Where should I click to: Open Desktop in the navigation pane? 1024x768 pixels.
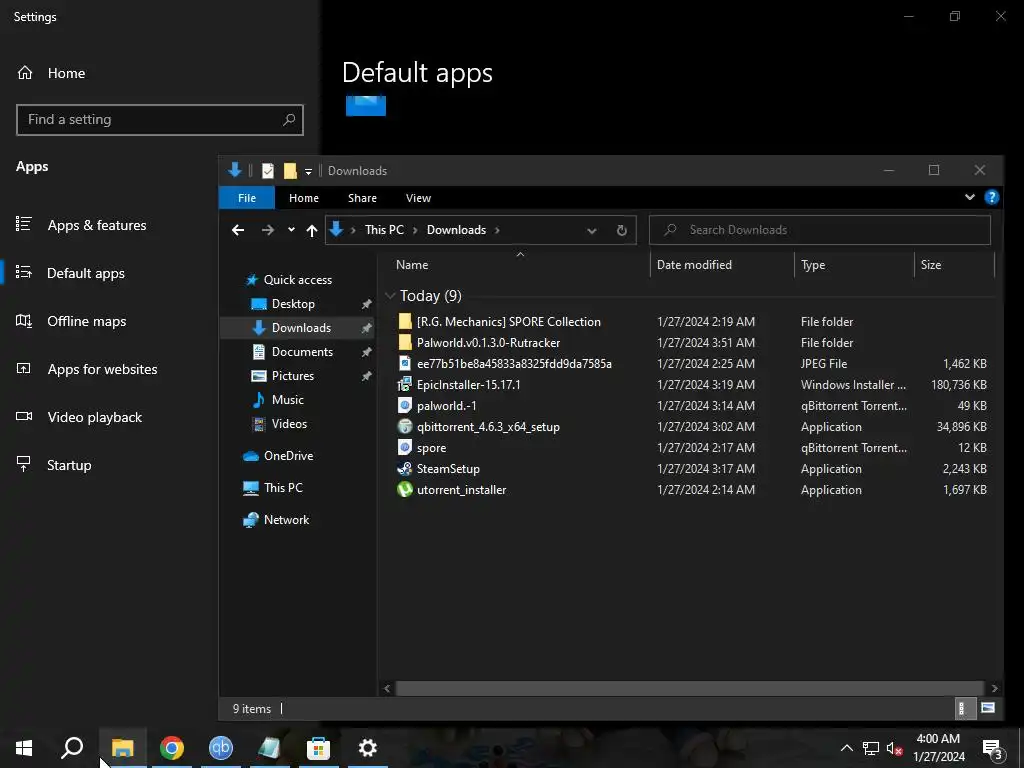(293, 304)
